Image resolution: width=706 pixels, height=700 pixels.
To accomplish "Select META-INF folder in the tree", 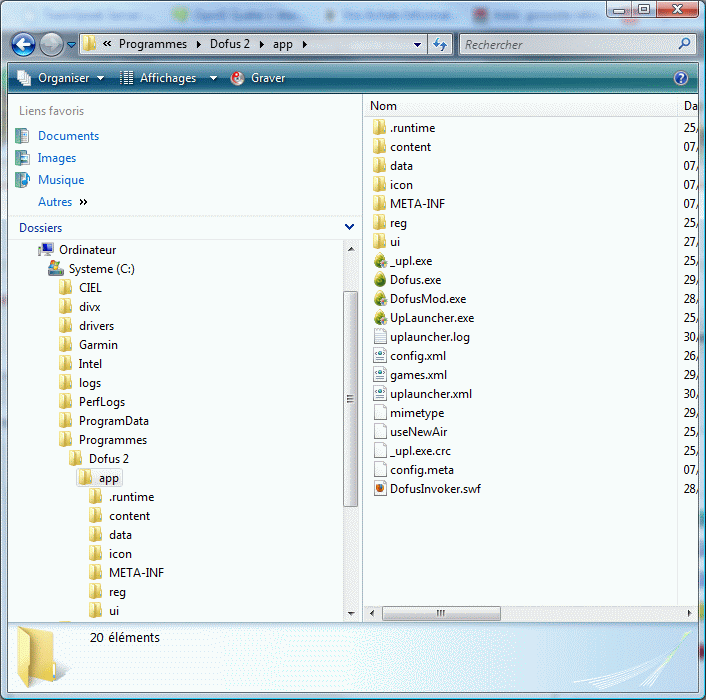I will point(136,573).
